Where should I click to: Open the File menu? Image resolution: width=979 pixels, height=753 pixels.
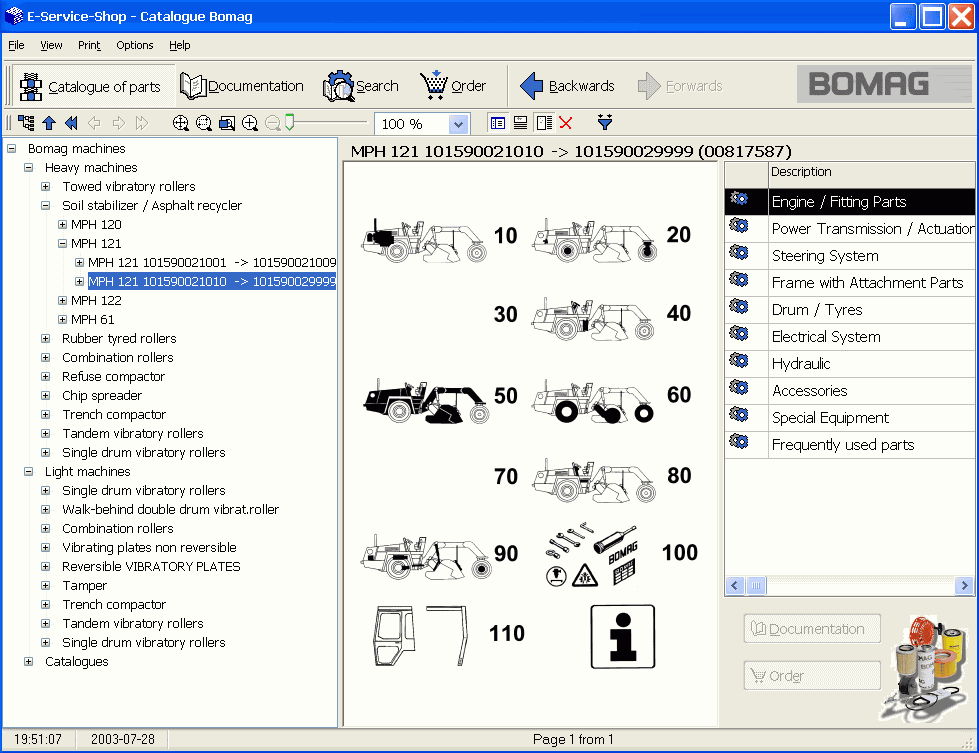16,45
